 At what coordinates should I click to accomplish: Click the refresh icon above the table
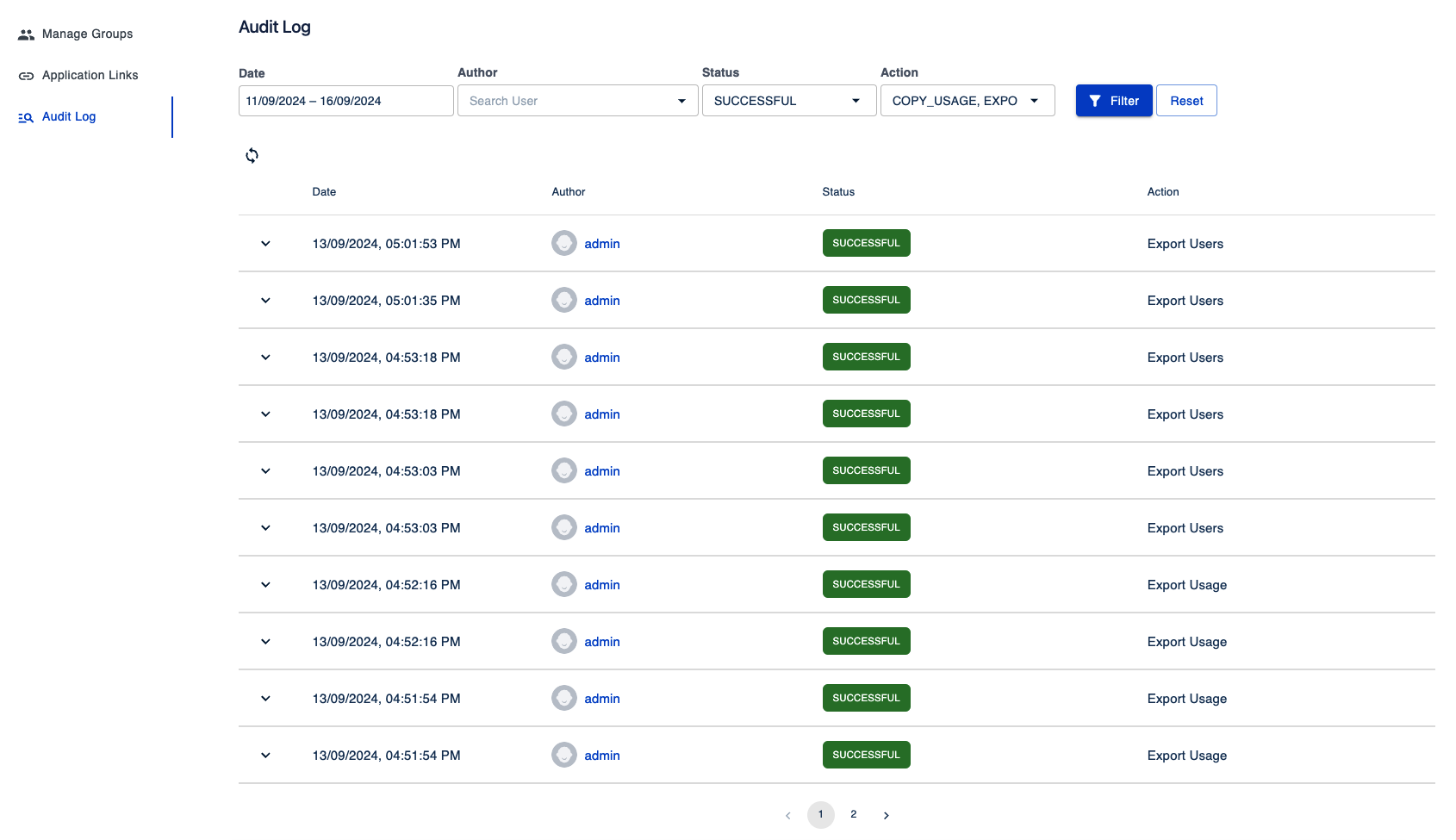click(252, 155)
